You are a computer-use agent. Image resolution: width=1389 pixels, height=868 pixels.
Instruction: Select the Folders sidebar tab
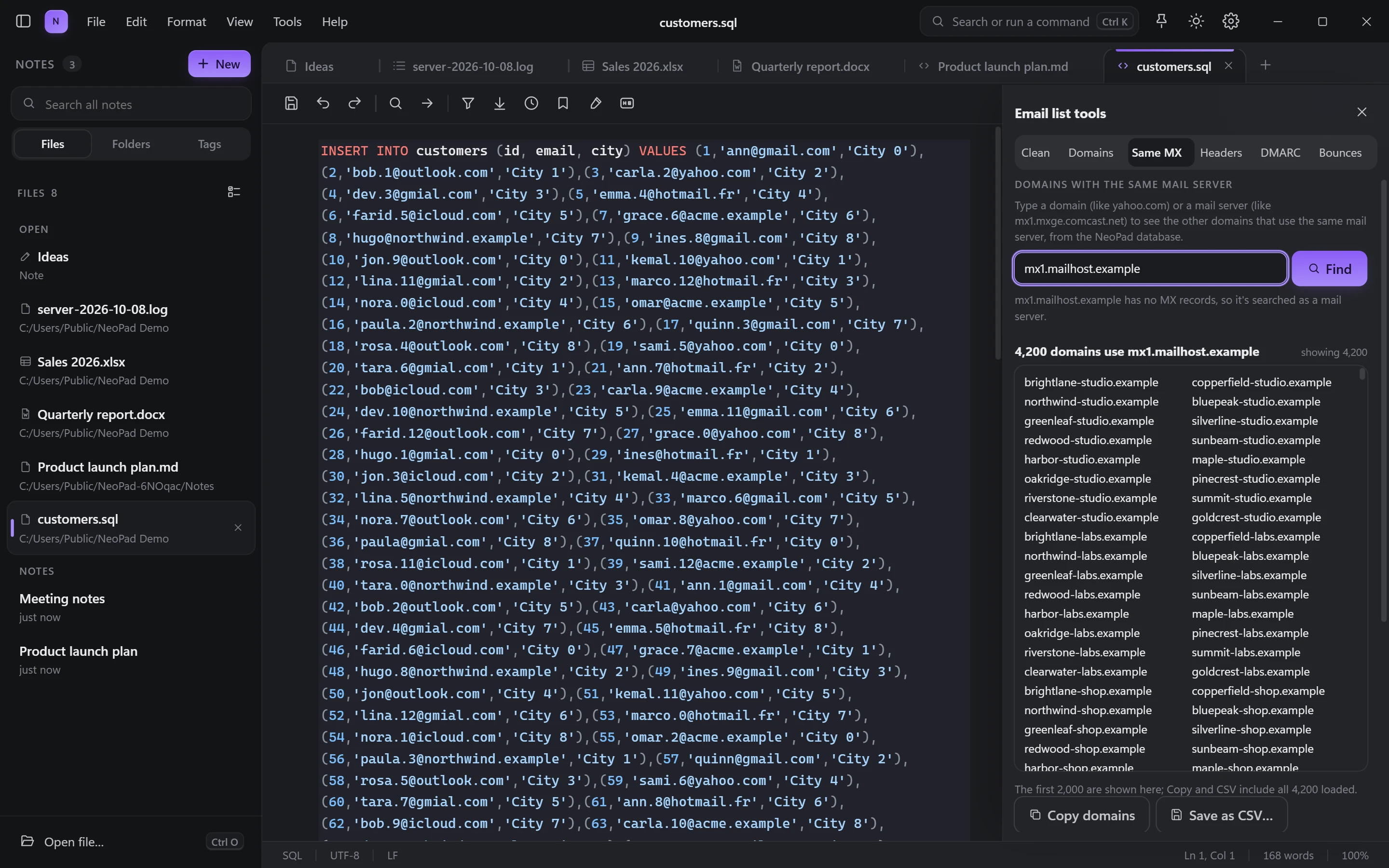[131, 144]
